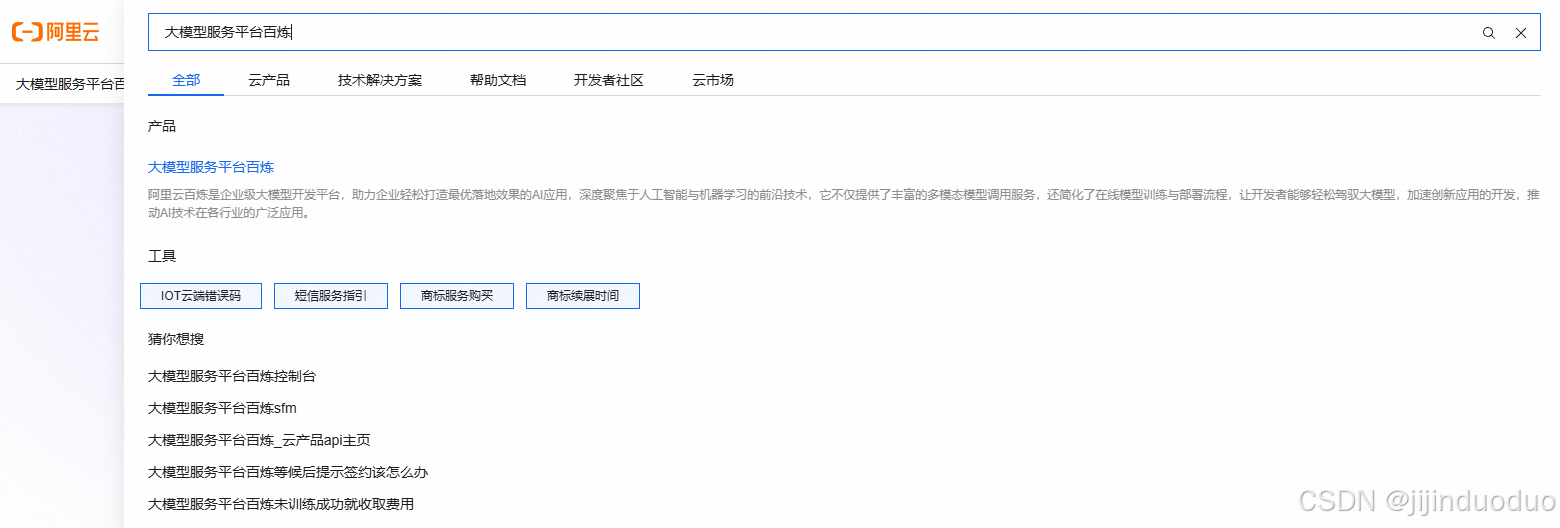The height and width of the screenshot is (528, 1560).
Task: Select the 全部 tab
Action: pyautogui.click(x=186, y=80)
